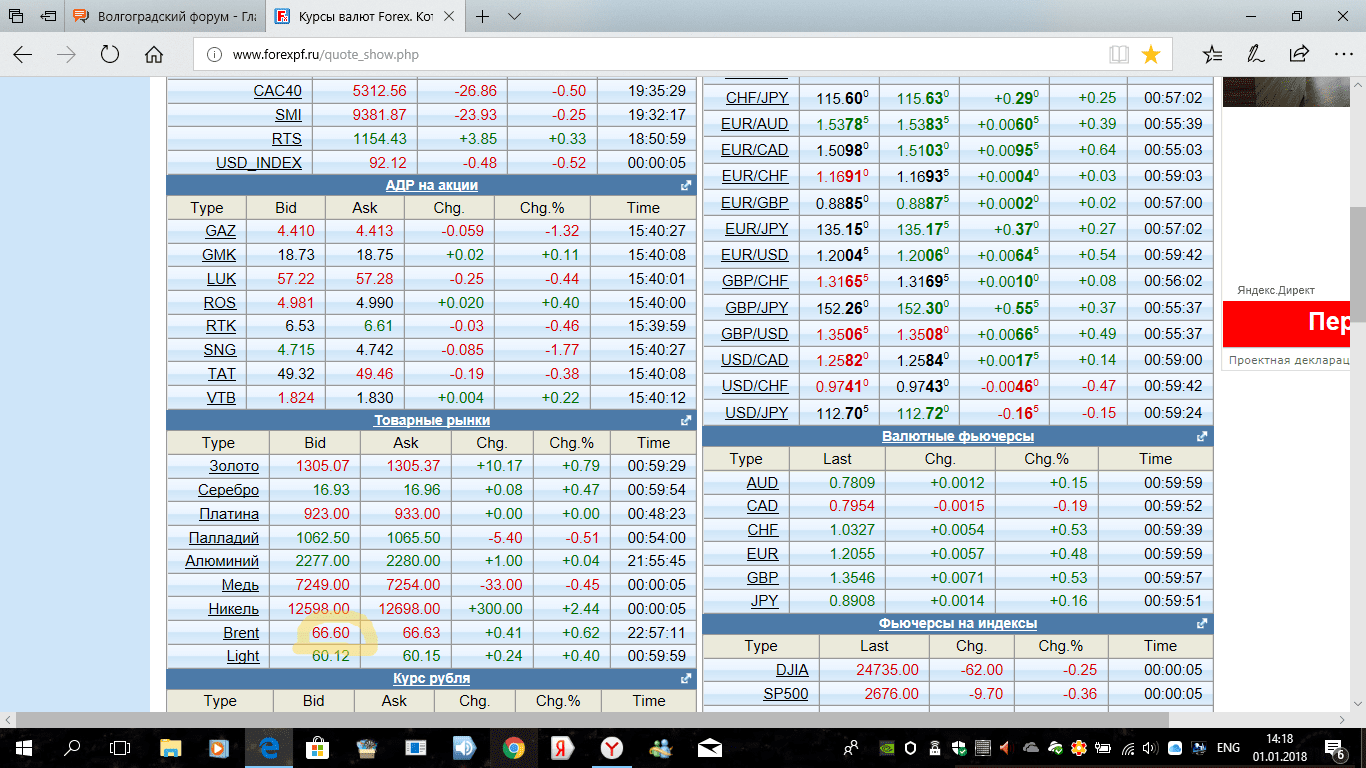The image size is (1366, 768).
Task: Expand the АДР на акции table
Action: click(686, 185)
